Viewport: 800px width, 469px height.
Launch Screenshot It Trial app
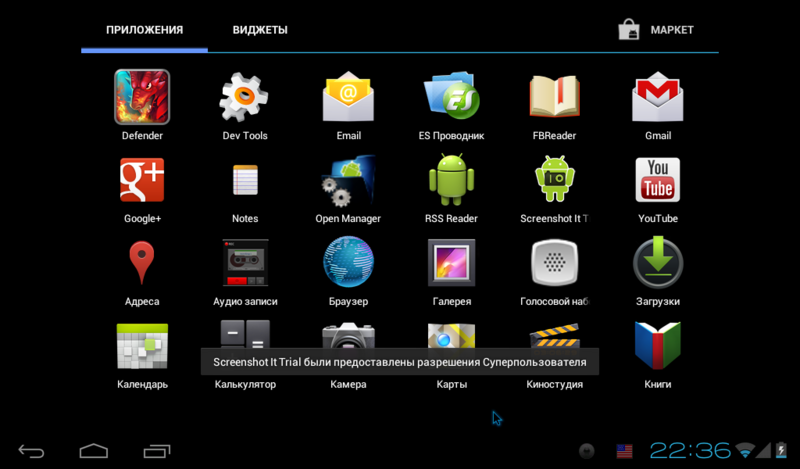(x=555, y=180)
